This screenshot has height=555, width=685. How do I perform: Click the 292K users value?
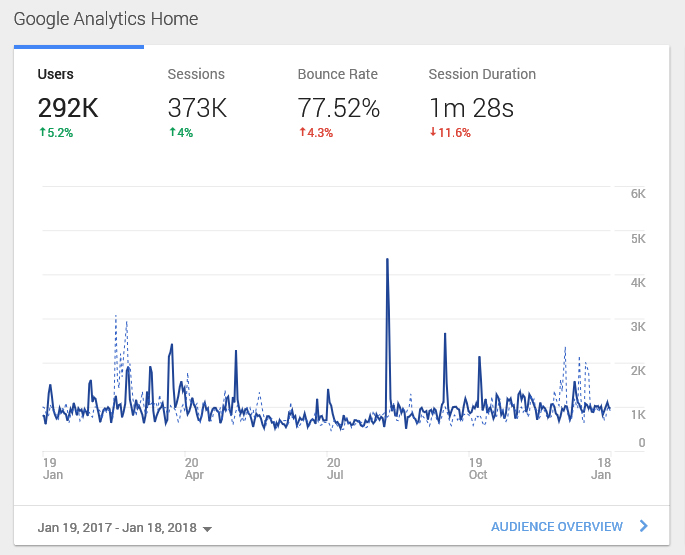[x=68, y=108]
